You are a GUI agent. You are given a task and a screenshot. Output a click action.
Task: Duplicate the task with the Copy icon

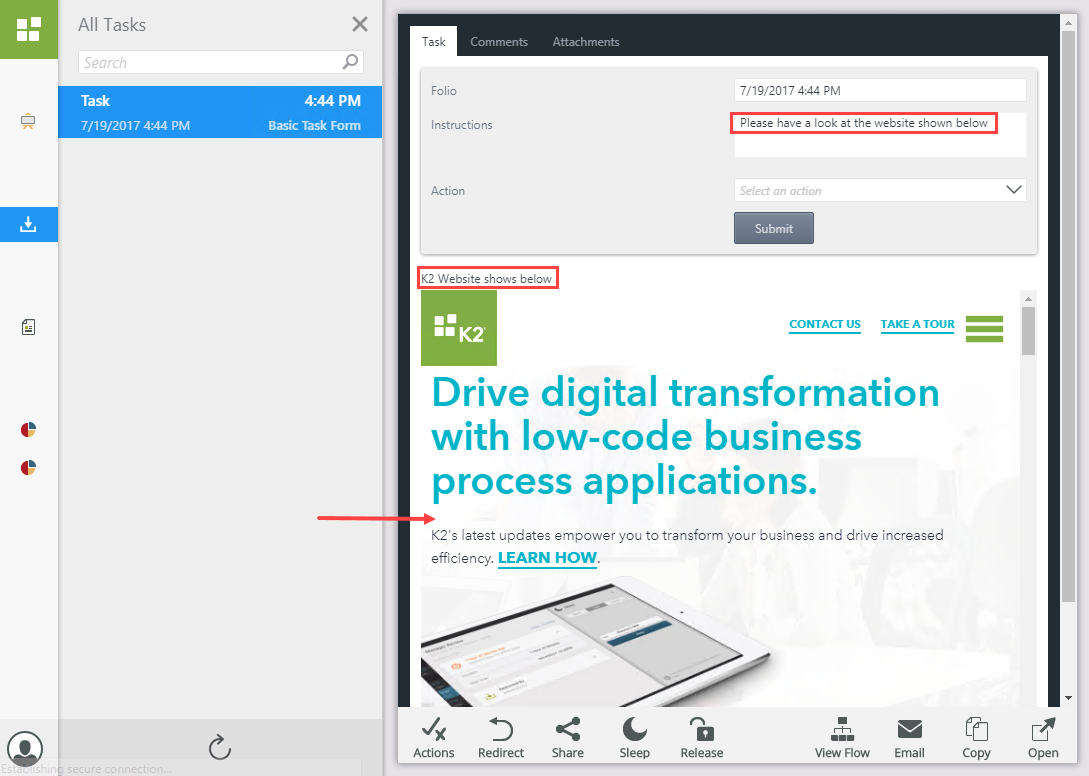click(x=976, y=737)
